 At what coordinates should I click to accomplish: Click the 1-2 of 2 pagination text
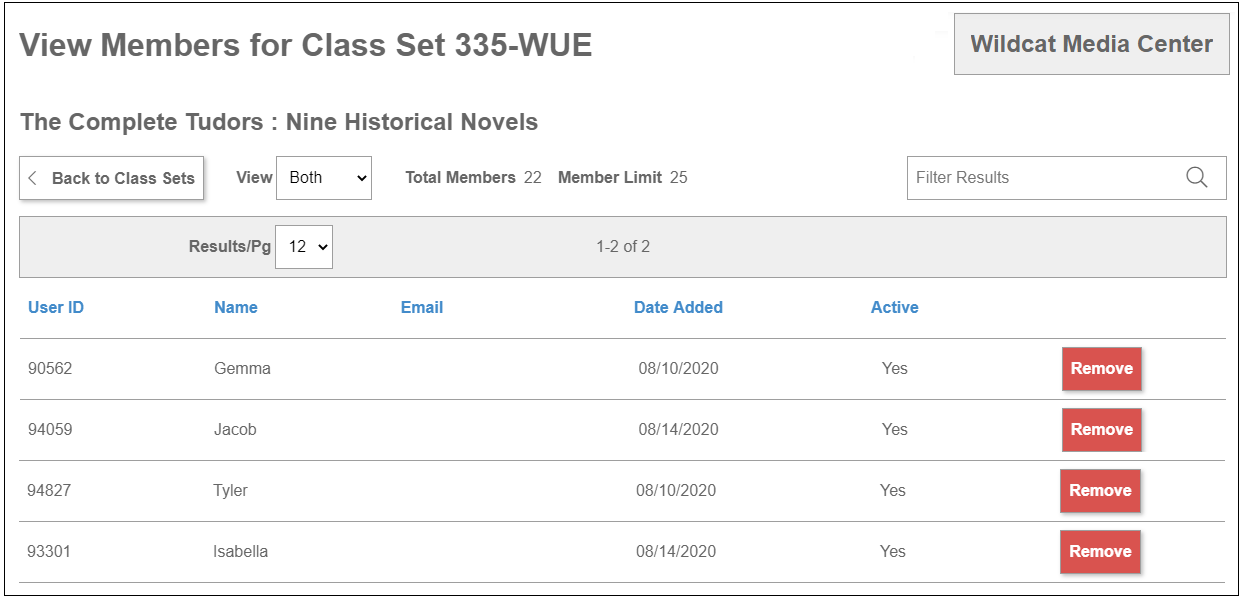[x=623, y=246]
